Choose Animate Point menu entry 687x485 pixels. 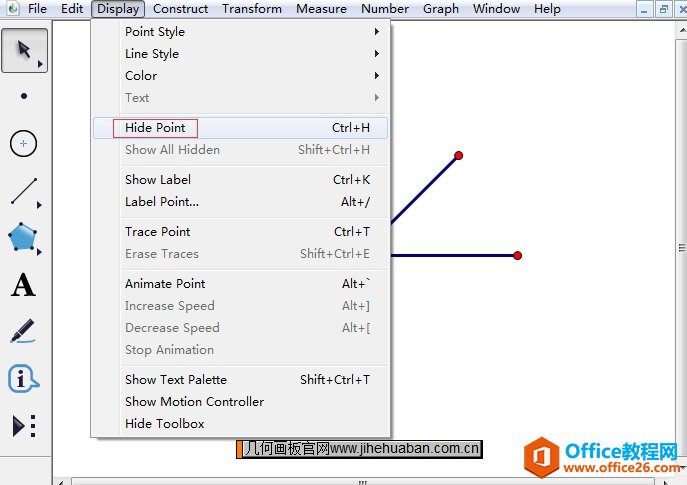coord(241,283)
